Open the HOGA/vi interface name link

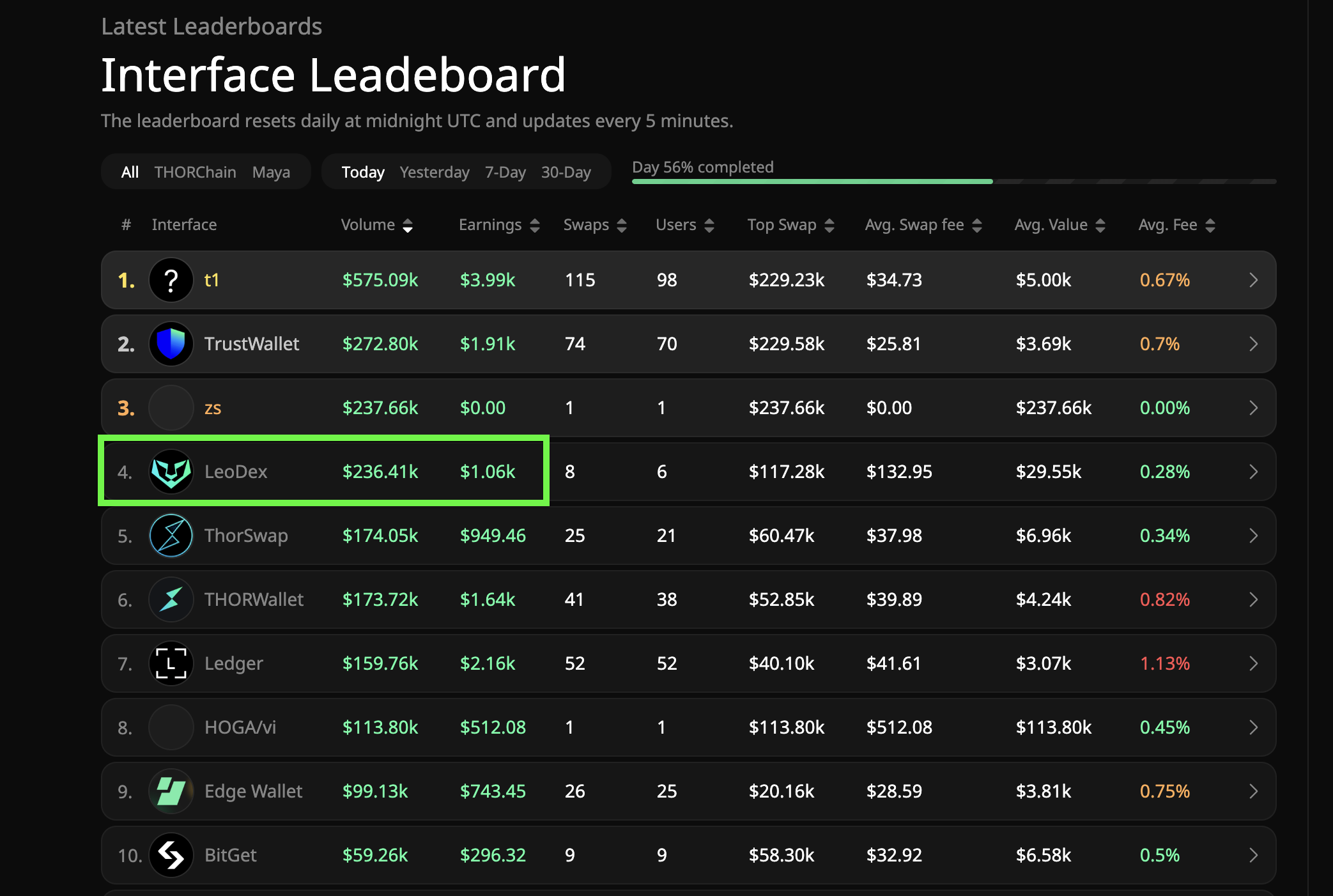click(240, 727)
